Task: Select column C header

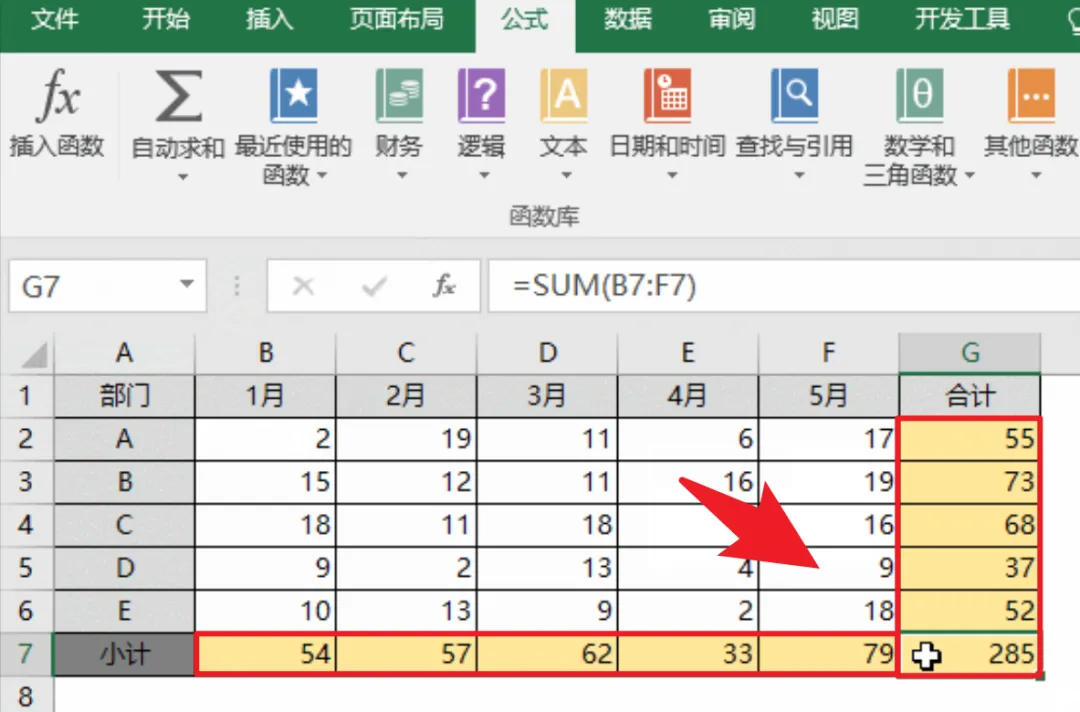Action: pos(406,353)
